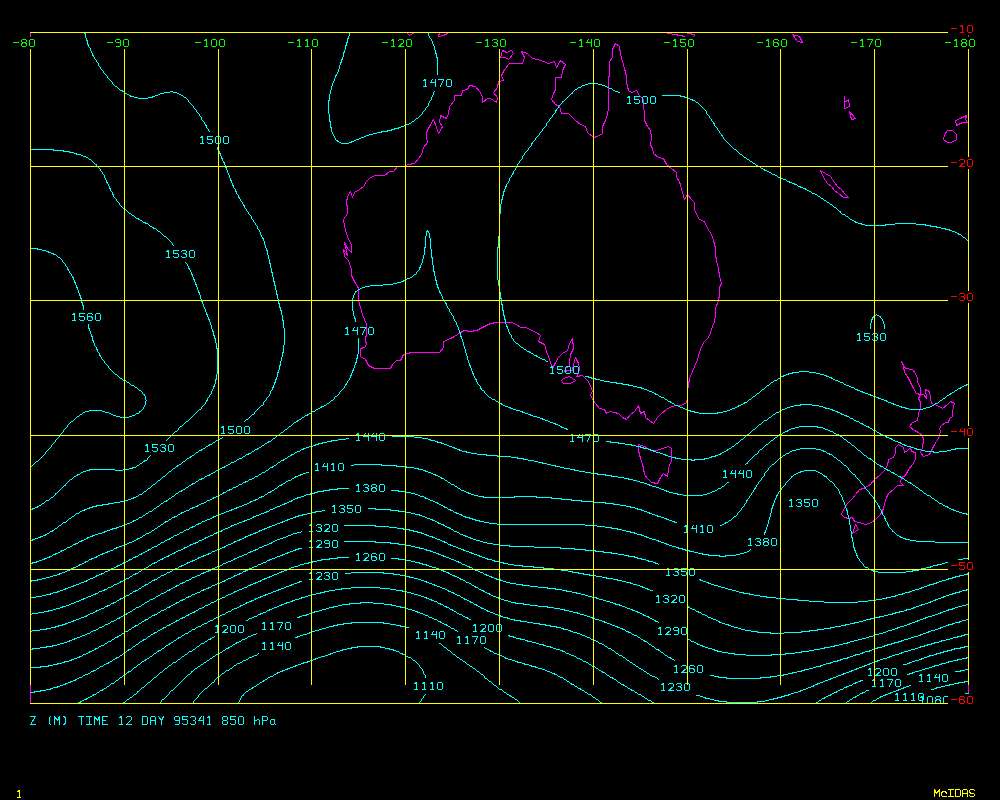
Task: Select the -170 longitude label at top
Action: click(x=867, y=43)
